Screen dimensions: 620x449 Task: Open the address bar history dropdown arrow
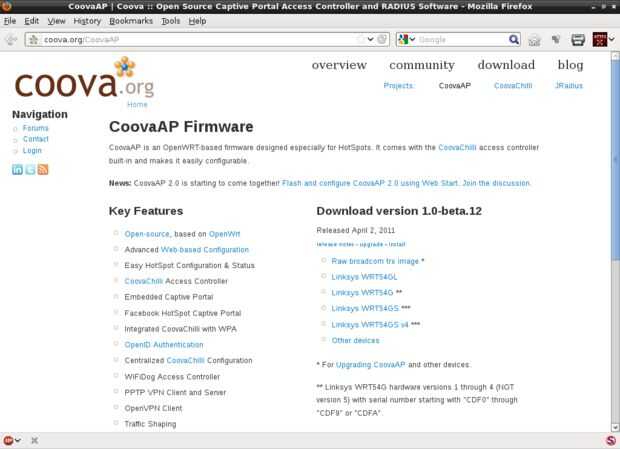(x=370, y=40)
